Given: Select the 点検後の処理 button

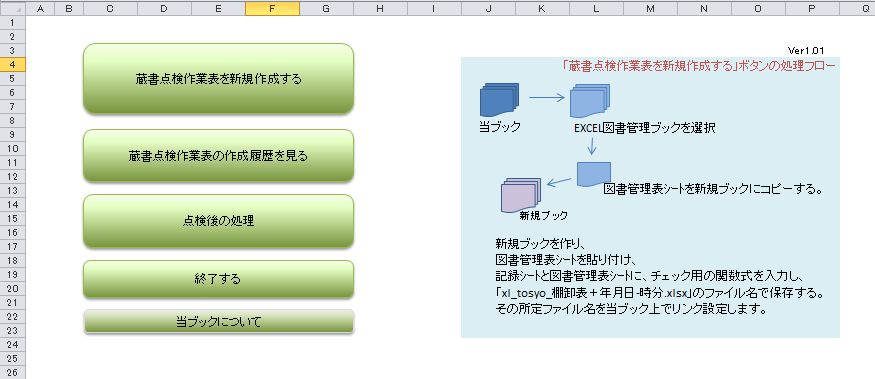Looking at the screenshot, I should (218, 221).
